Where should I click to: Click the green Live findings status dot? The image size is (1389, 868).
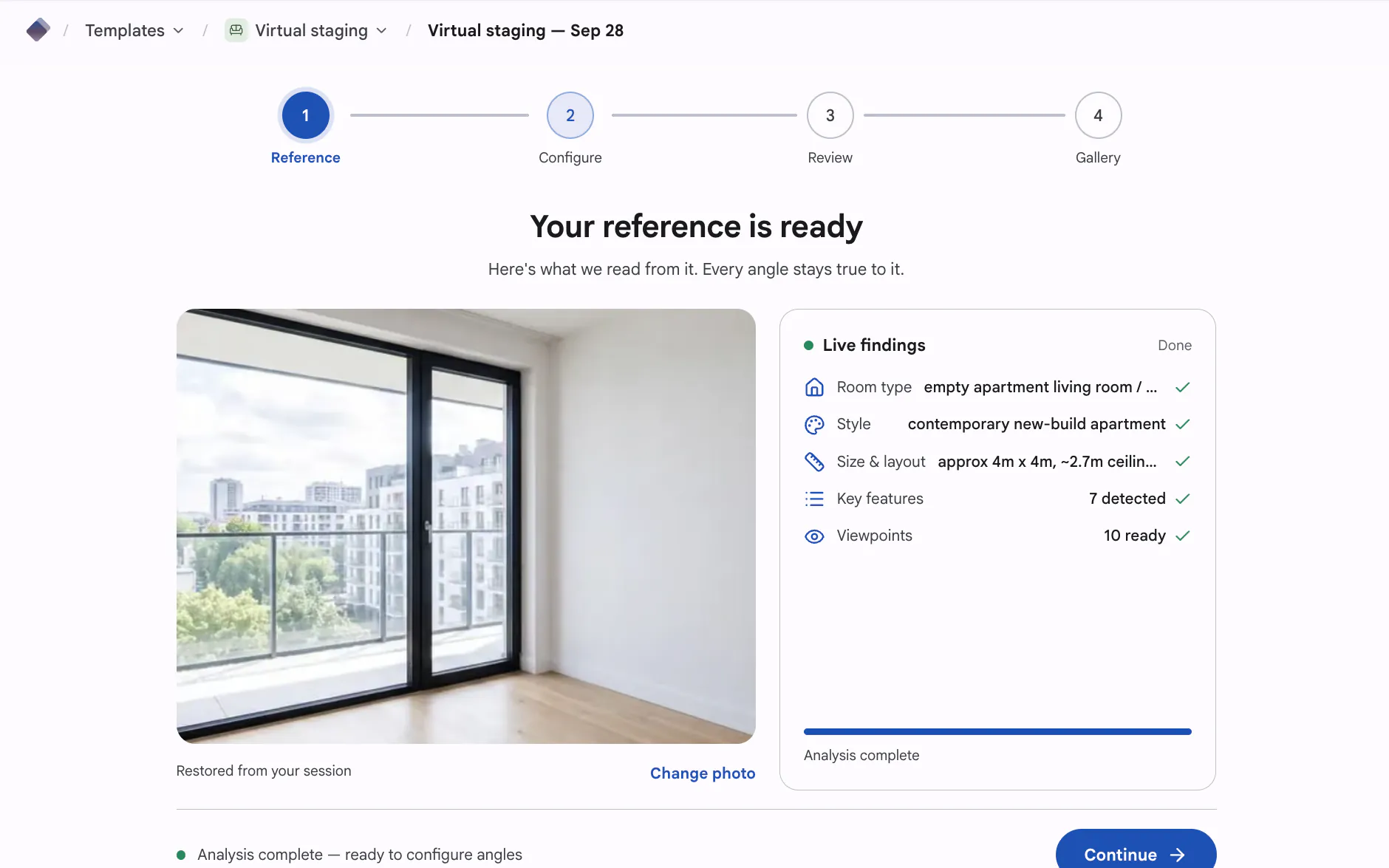coord(808,345)
